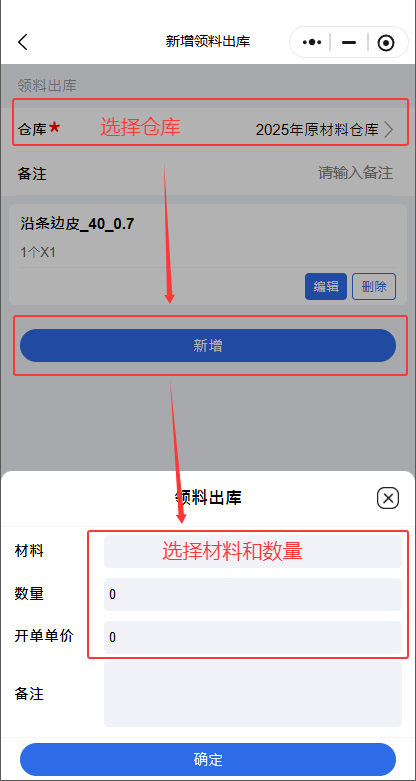Click the 编辑 button for 沿条边皮_40_0.7
Image resolution: width=416 pixels, height=781 pixels.
click(326, 286)
